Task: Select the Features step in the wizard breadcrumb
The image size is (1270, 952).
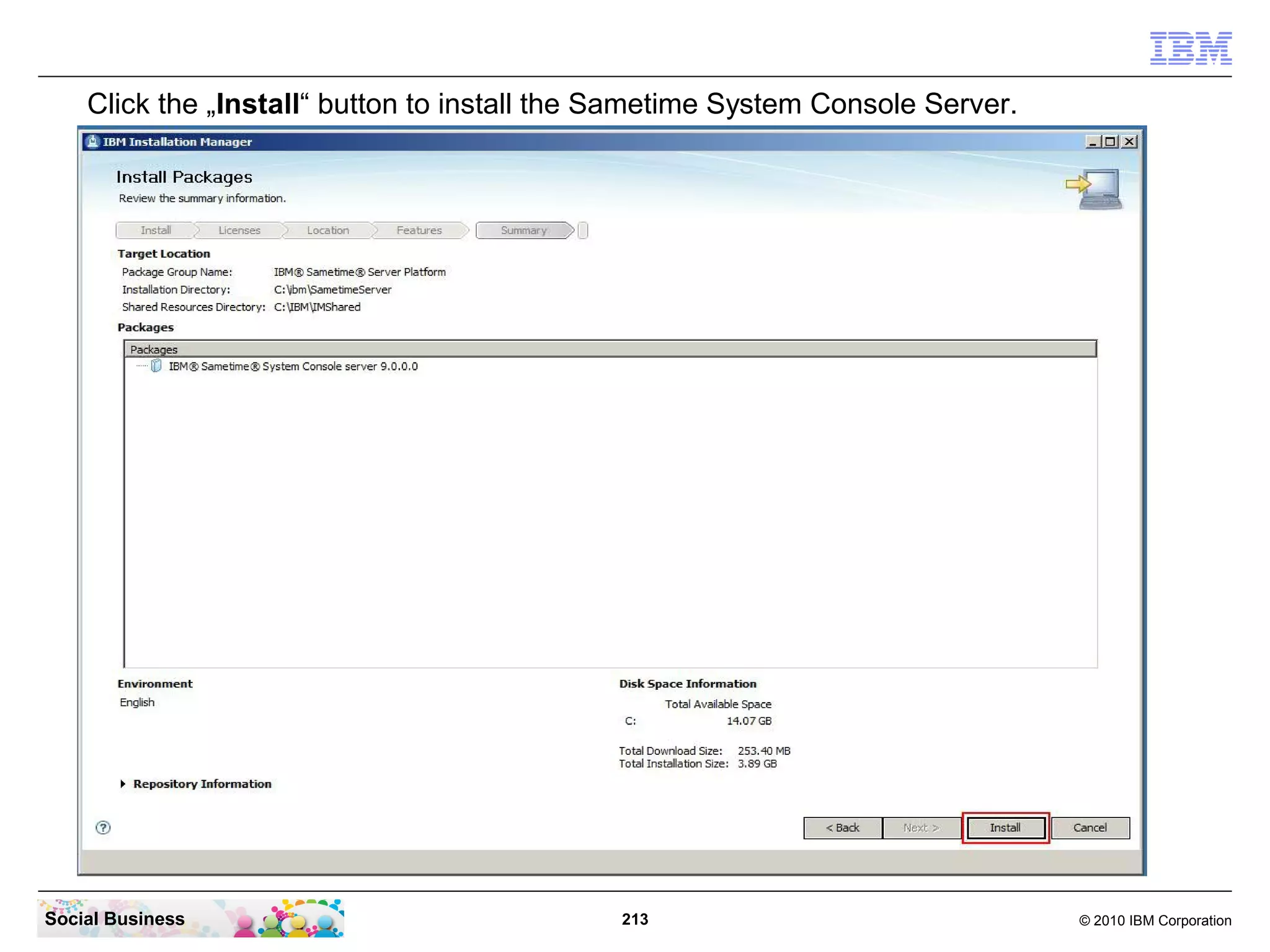Action: coord(419,231)
